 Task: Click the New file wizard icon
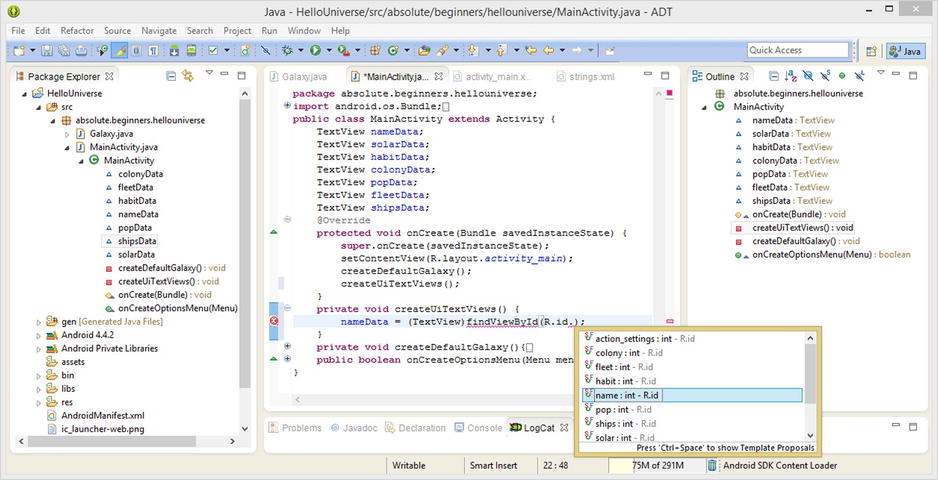pyautogui.click(x=19, y=51)
